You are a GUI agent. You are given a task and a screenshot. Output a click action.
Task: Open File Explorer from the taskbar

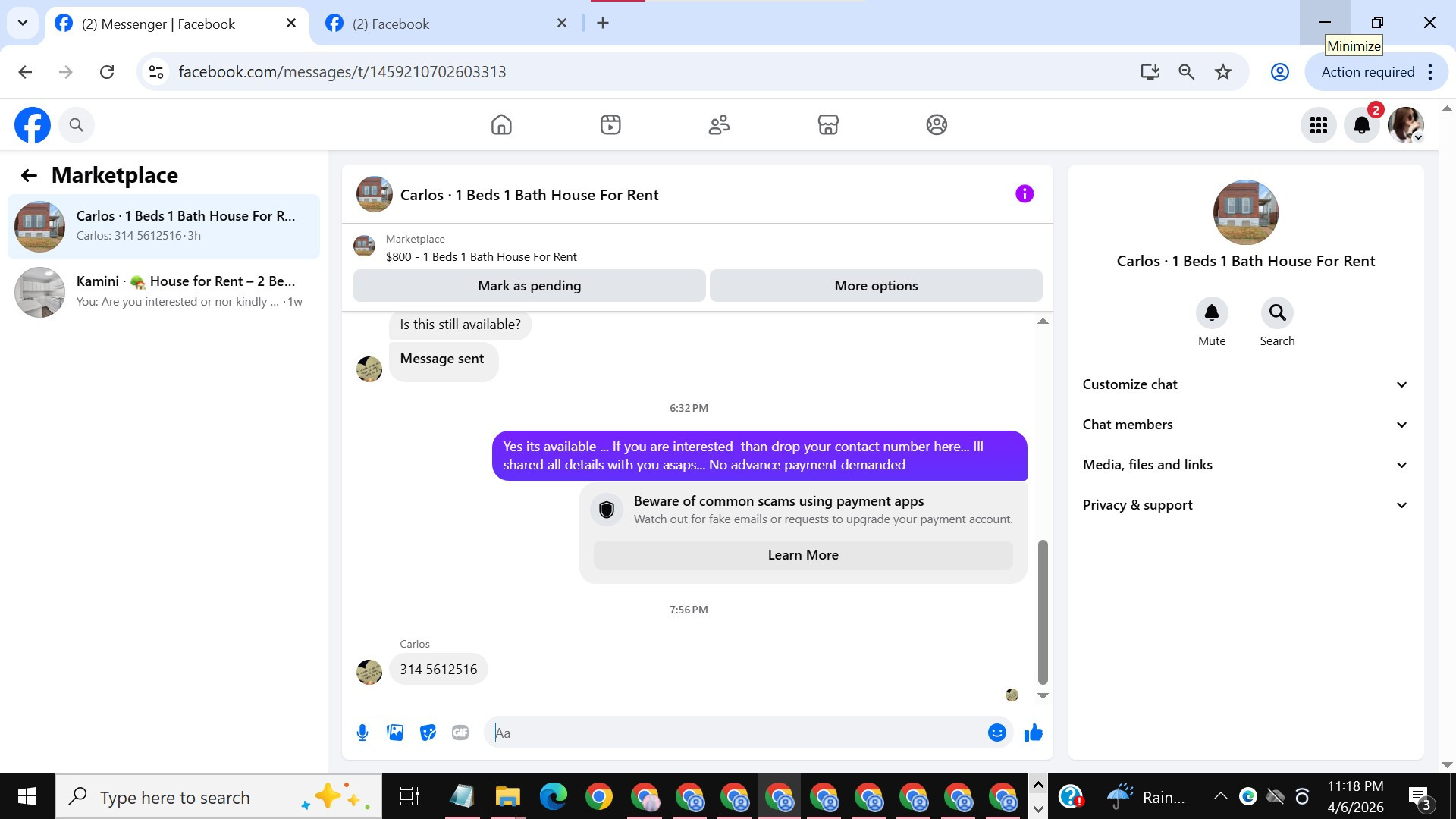507,796
